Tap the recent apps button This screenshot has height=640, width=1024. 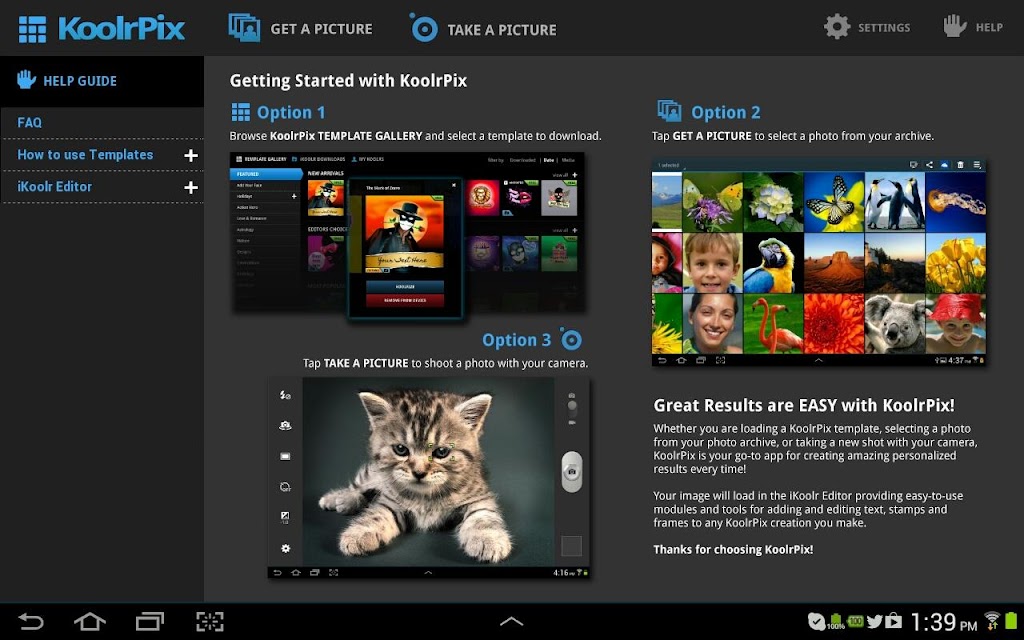150,621
